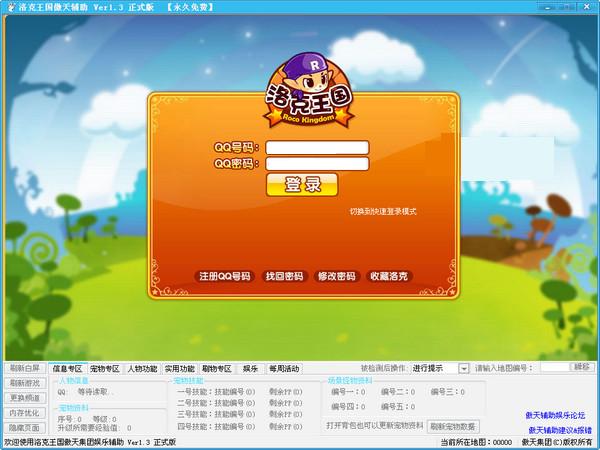600x450 pixels.
Task: Click the 编号五：0 text
Action: tap(398, 407)
